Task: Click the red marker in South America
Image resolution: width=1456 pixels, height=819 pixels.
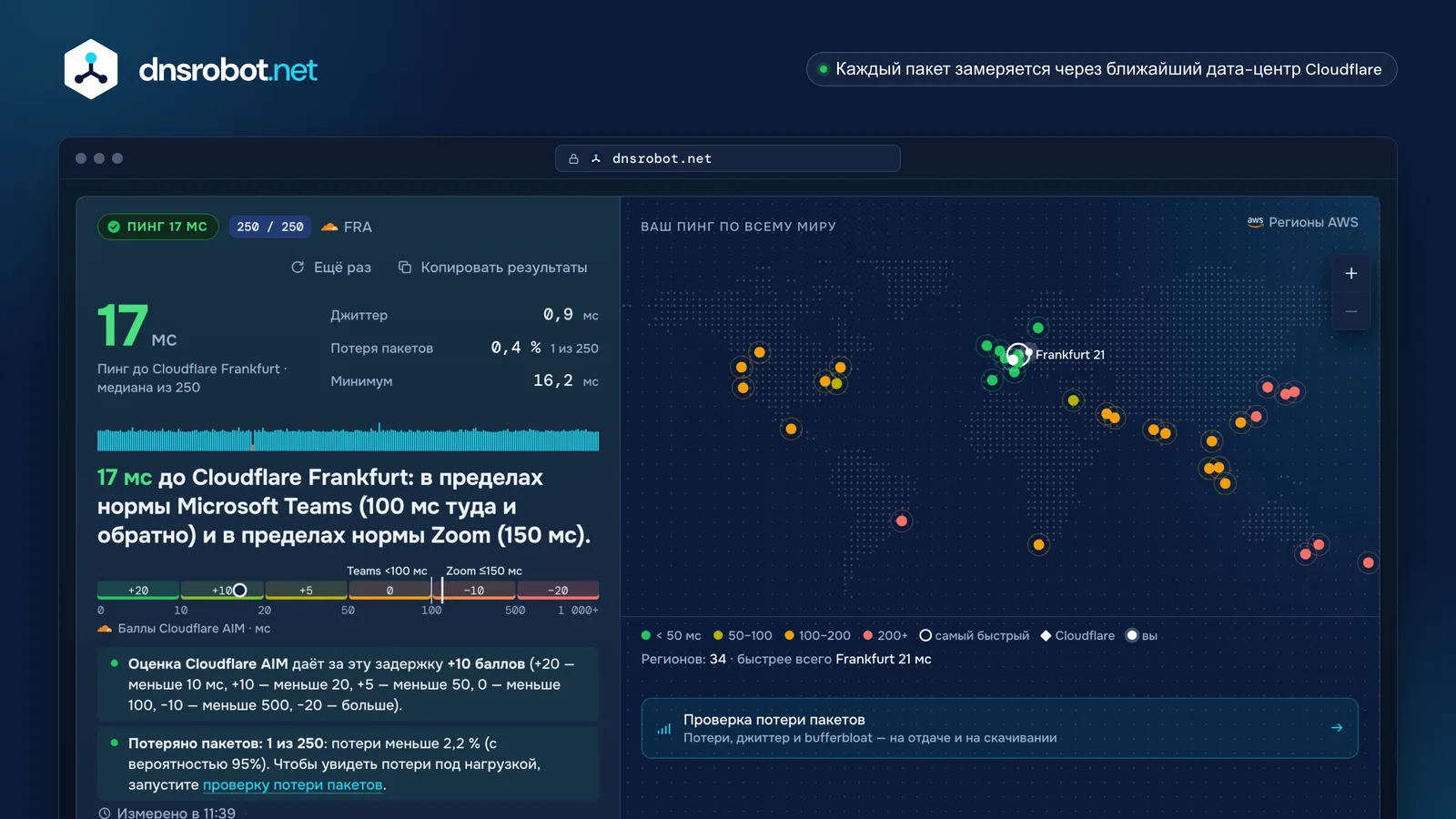Action: point(901,521)
